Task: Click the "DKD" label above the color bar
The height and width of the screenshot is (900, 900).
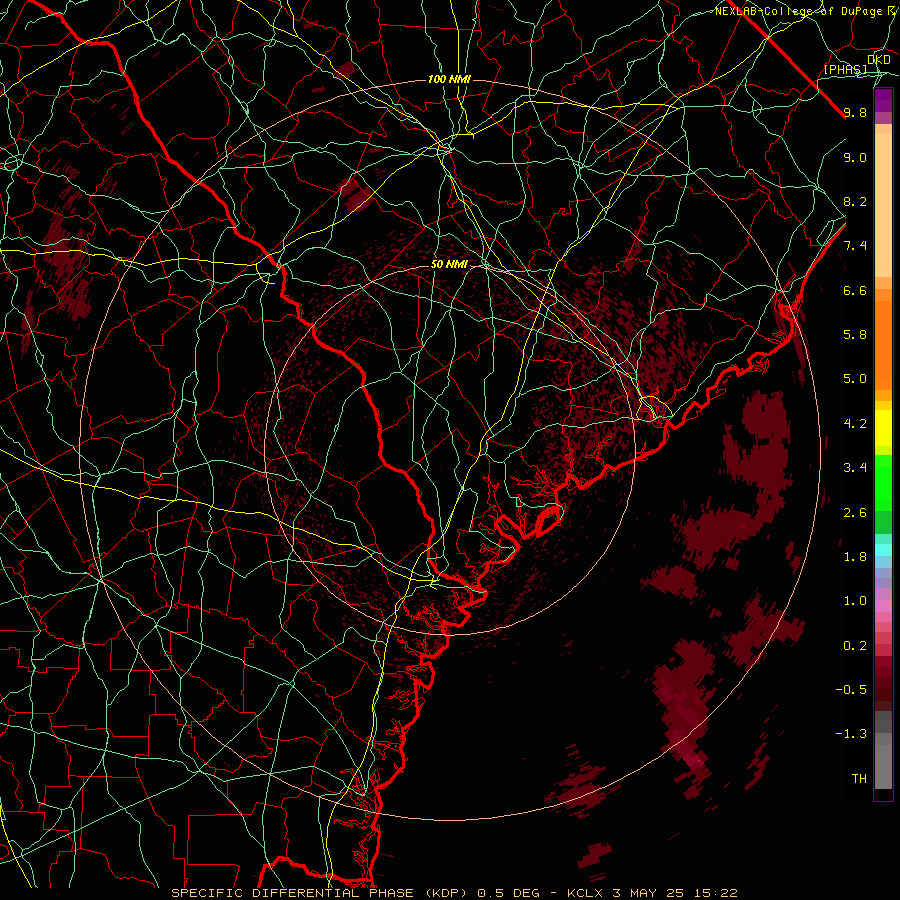Action: point(879,59)
